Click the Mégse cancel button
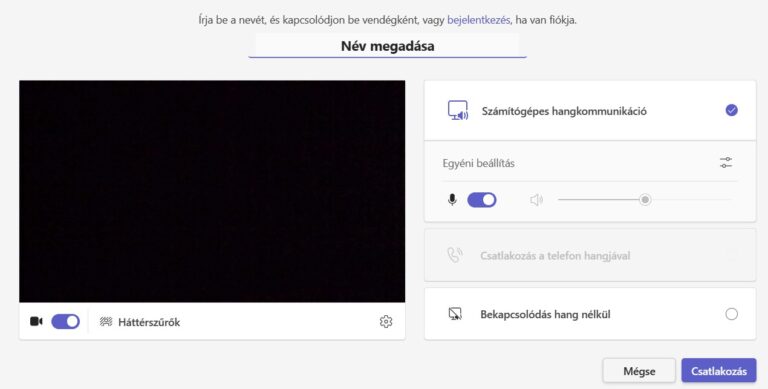 point(639,371)
